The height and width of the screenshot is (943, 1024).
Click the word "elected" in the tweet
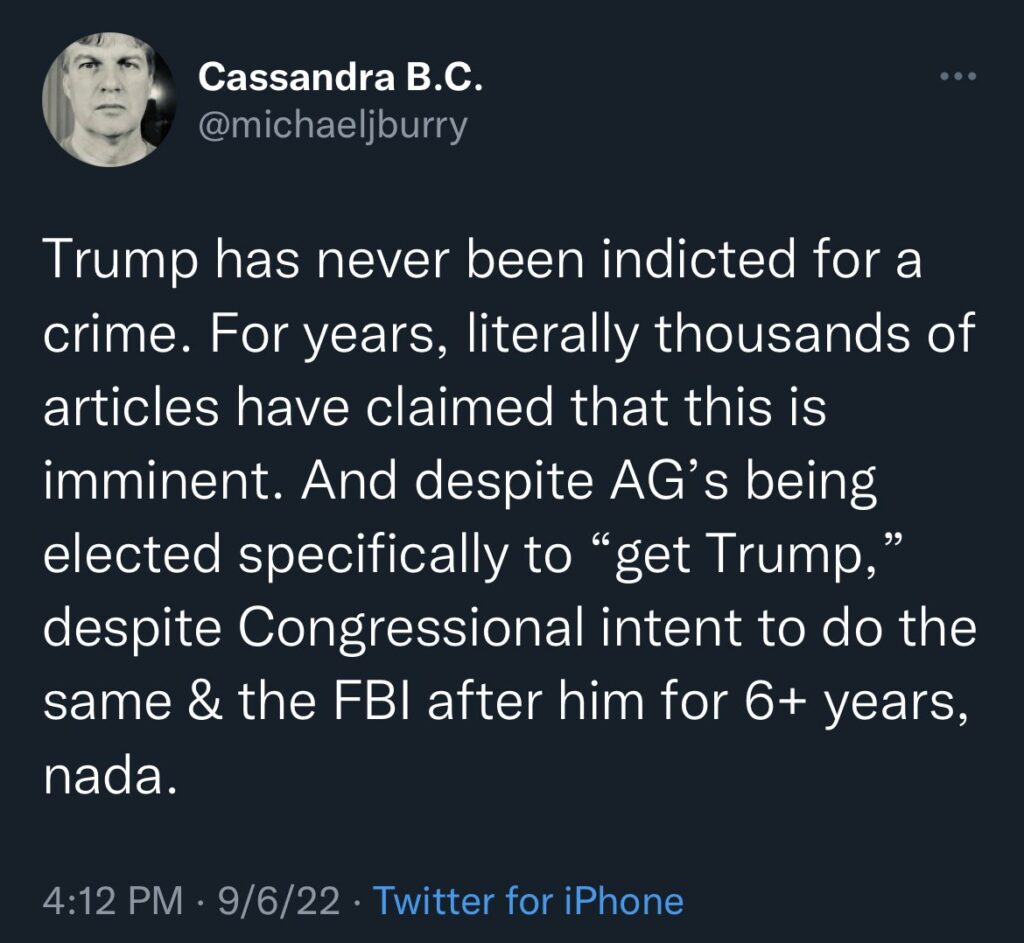point(137,557)
